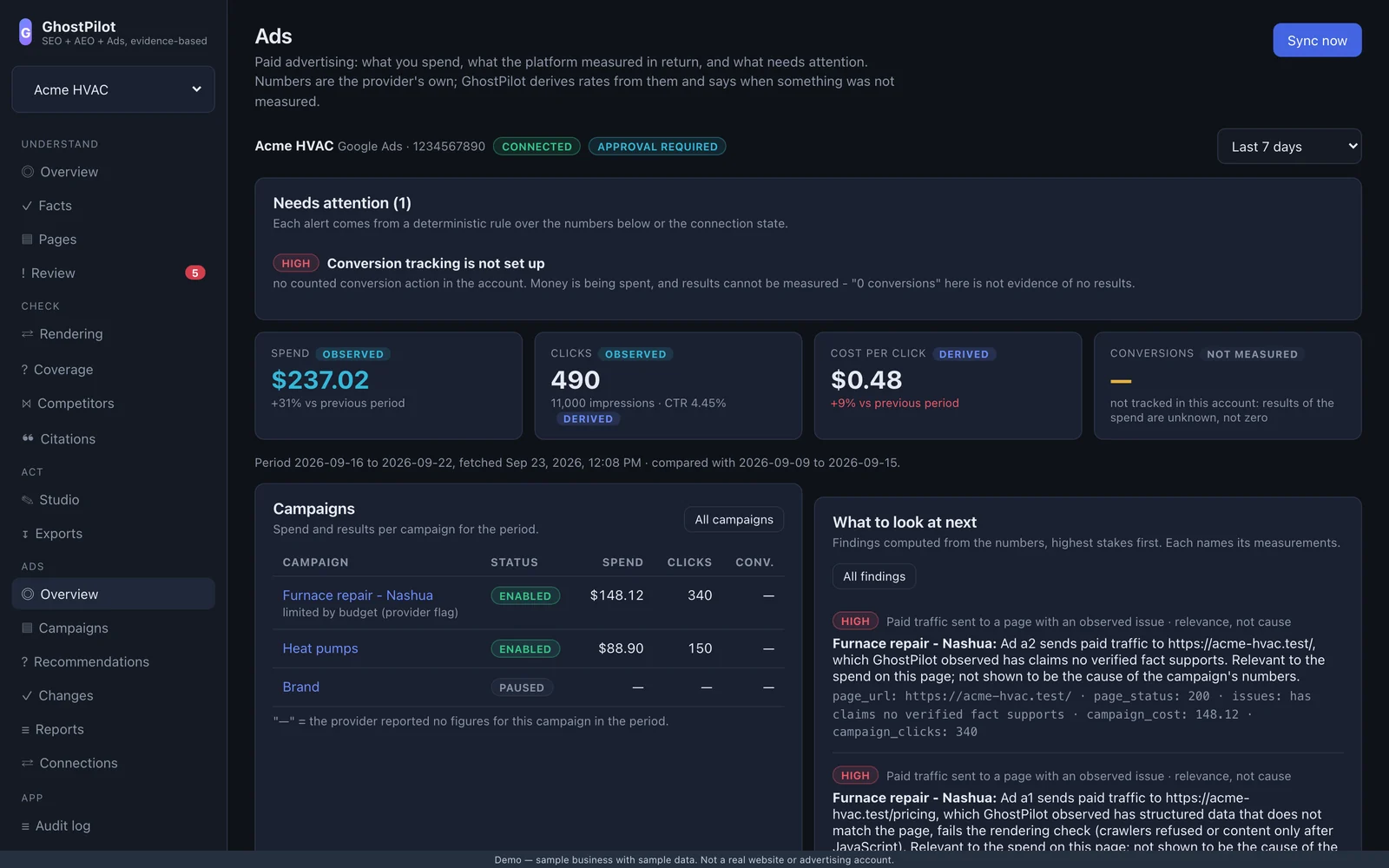Click the Ads Campaigns icon

27,628
